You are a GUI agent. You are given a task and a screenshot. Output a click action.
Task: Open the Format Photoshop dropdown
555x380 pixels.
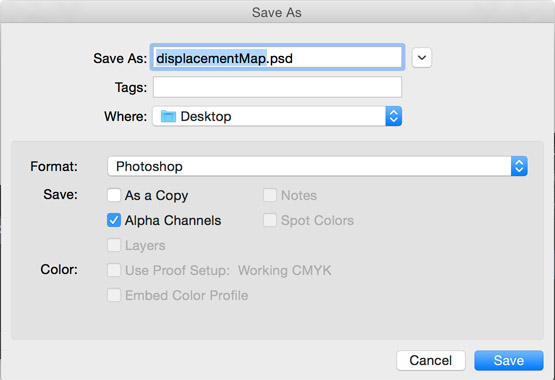[x=317, y=166]
